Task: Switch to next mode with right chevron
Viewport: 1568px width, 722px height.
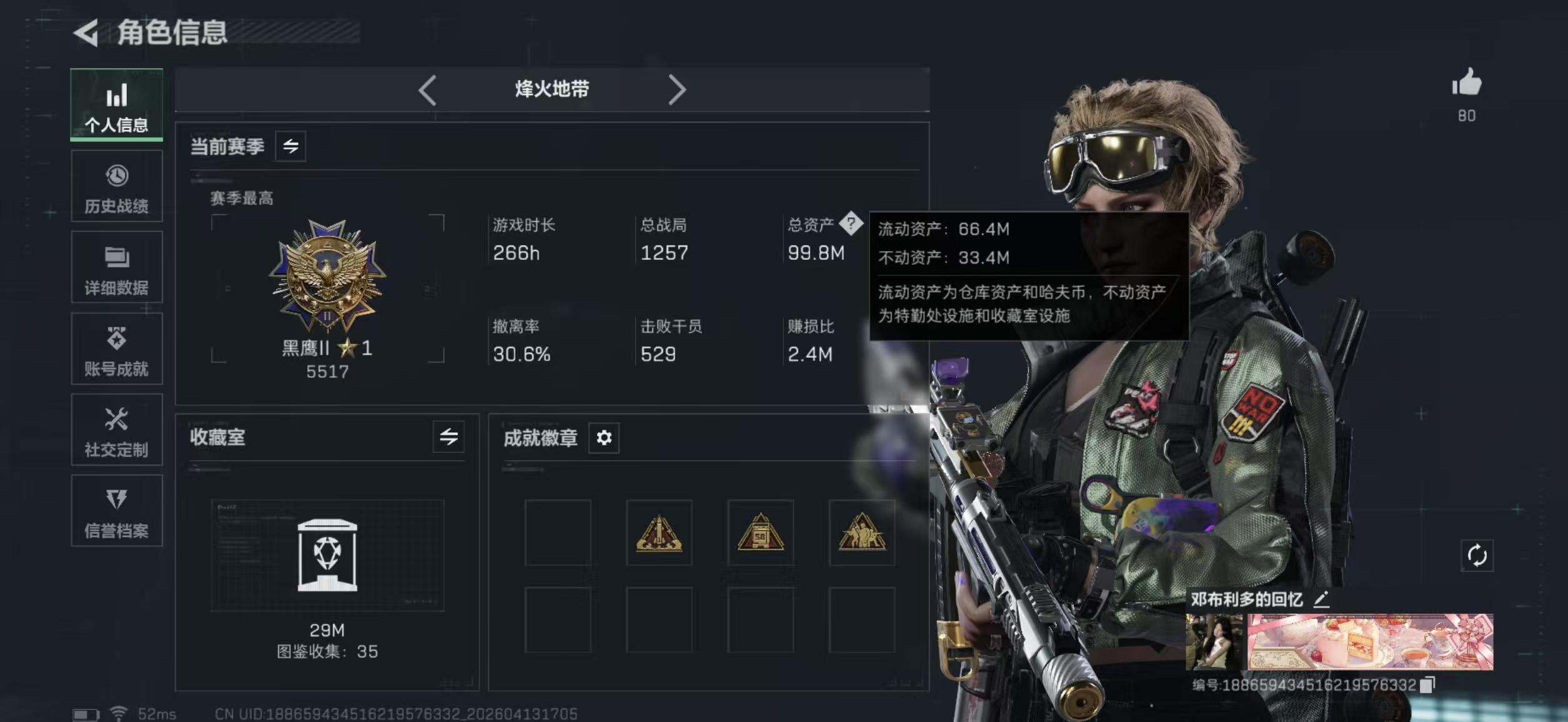Action: [x=677, y=91]
